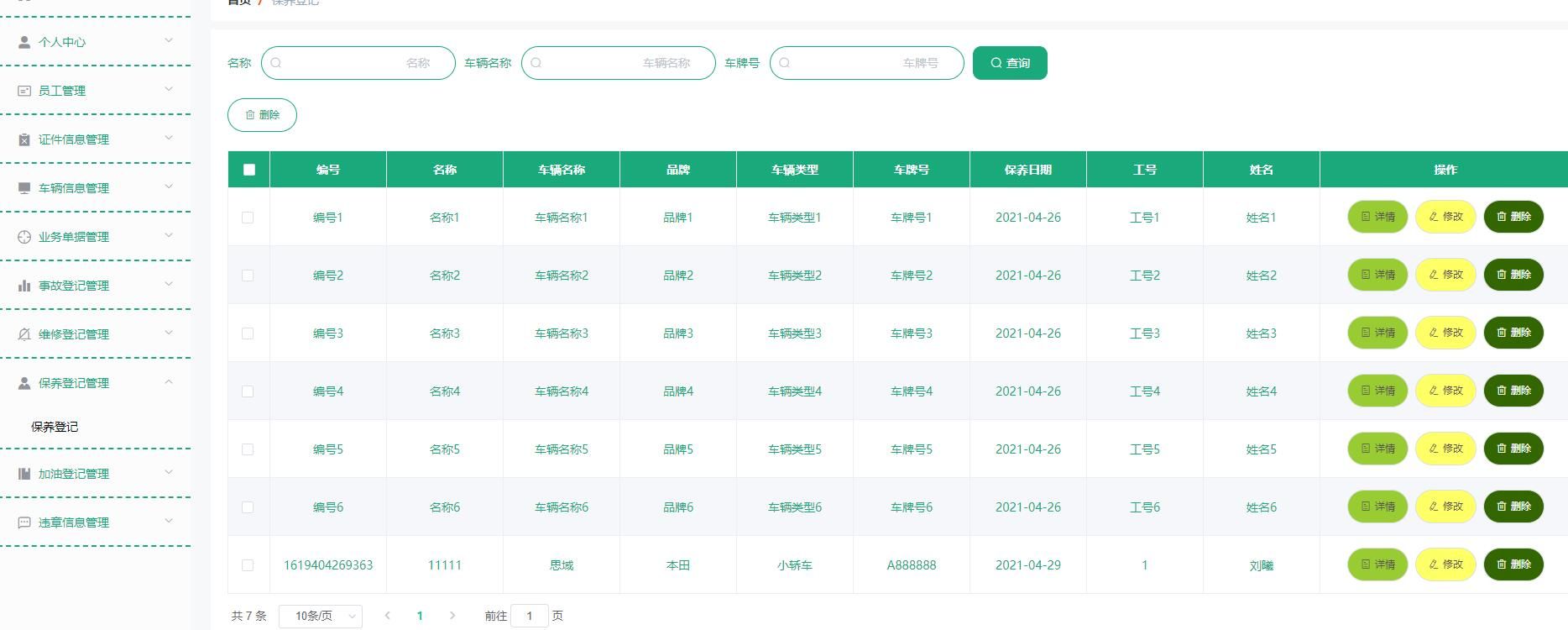Expand the 员工管理 menu chevron
The height and width of the screenshot is (630, 1568).
point(169,89)
